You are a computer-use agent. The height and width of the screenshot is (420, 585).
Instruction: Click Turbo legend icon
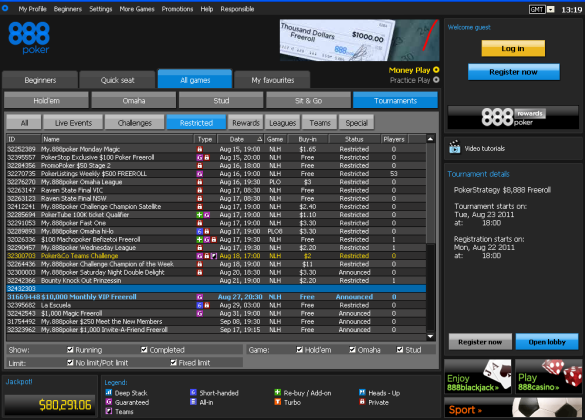coord(278,402)
